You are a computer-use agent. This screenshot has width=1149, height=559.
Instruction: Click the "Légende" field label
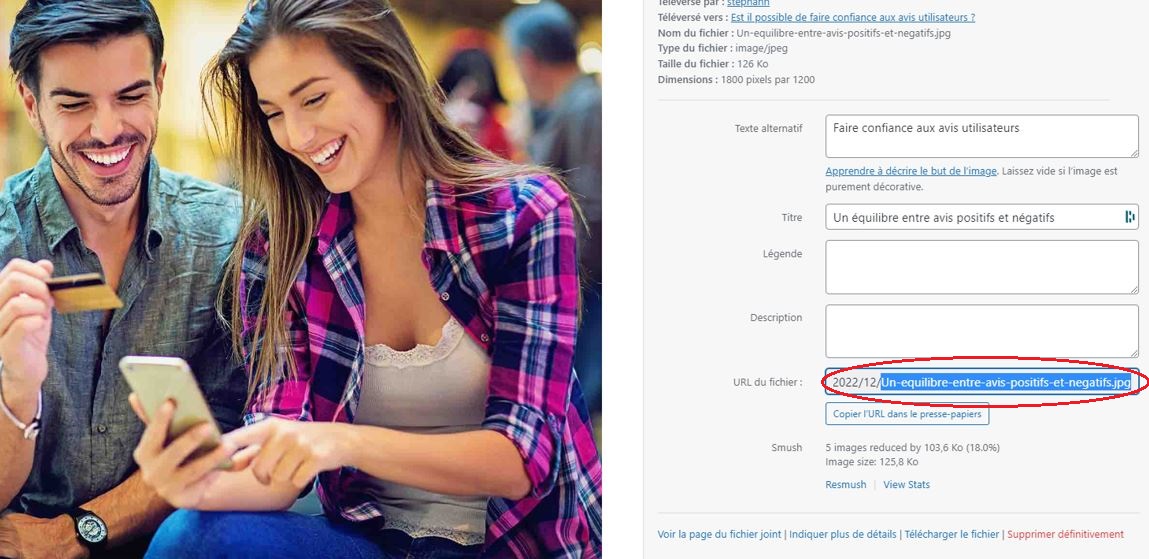coord(782,254)
